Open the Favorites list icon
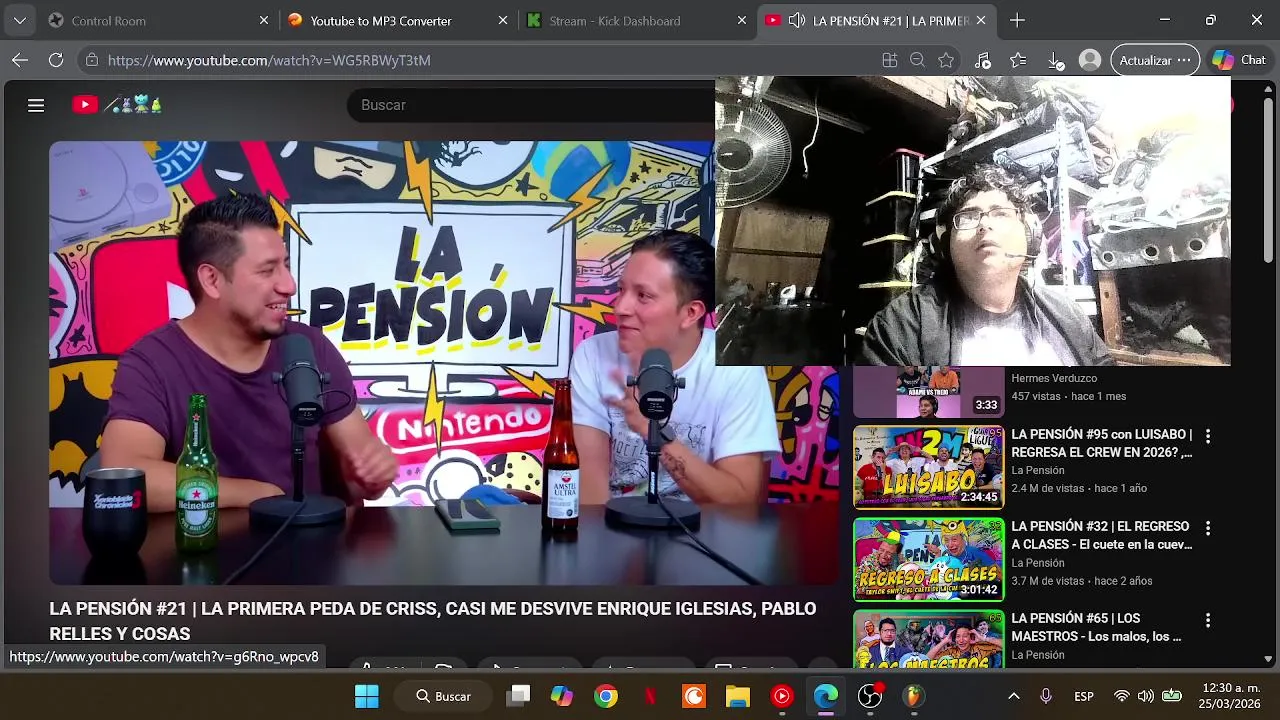The width and height of the screenshot is (1280, 720). coord(1018,60)
